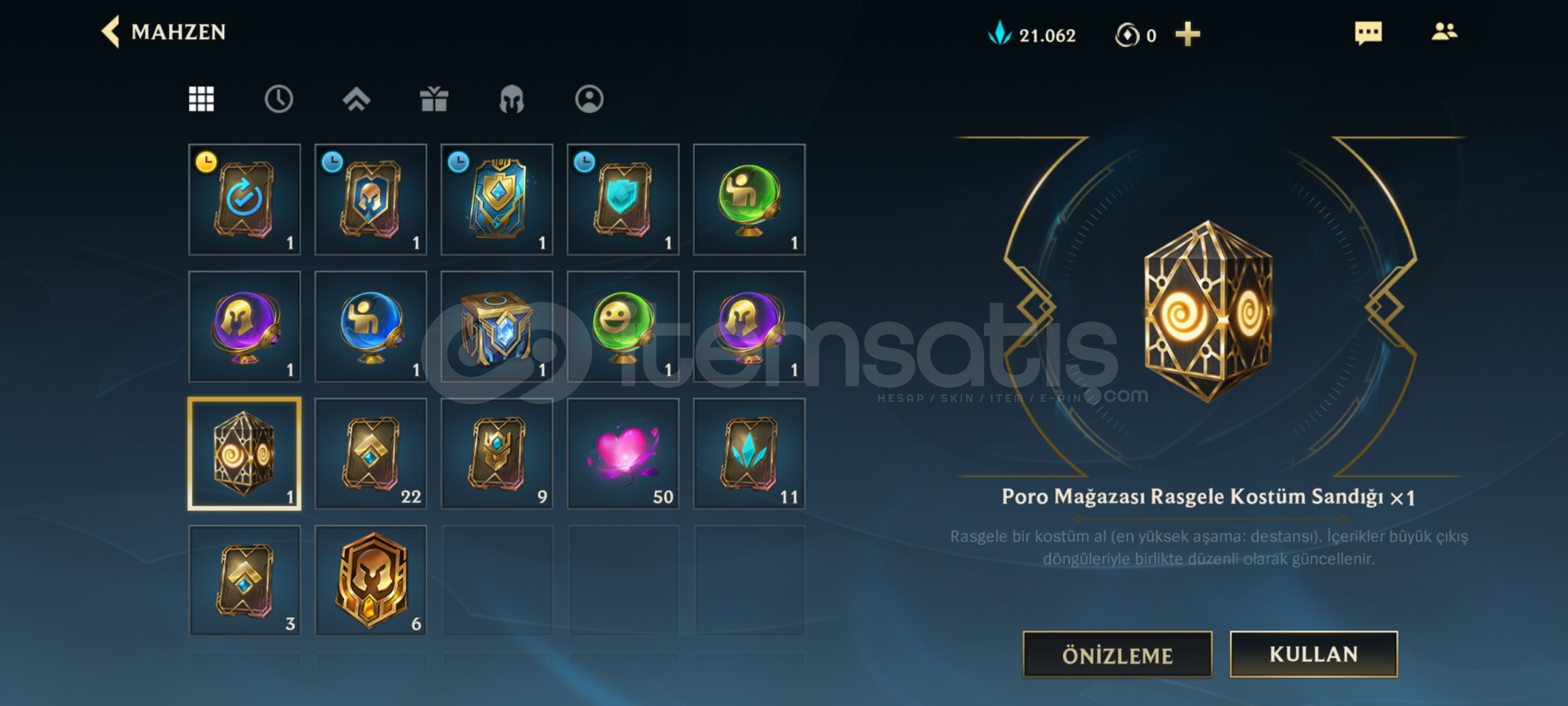Switch to the clock time-limited filter tab
The width and height of the screenshot is (1568, 706).
[279, 99]
